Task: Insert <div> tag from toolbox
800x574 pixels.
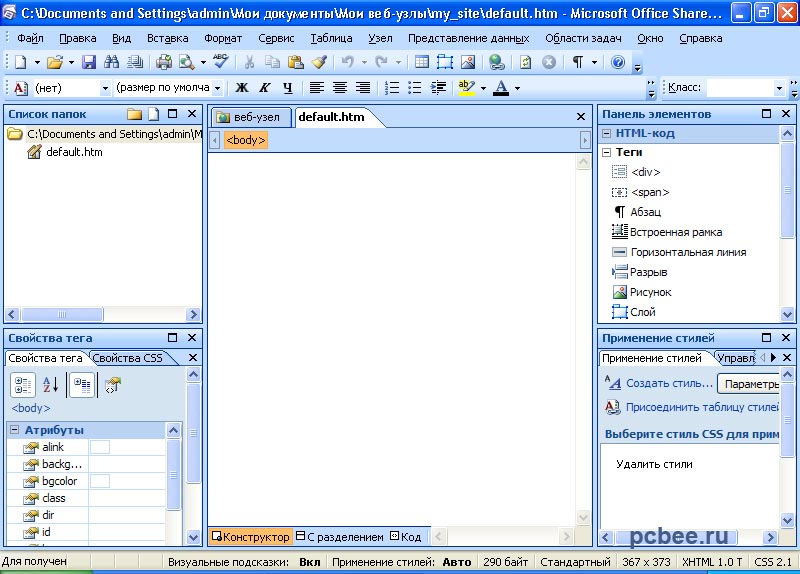Action: pyautogui.click(x=645, y=172)
